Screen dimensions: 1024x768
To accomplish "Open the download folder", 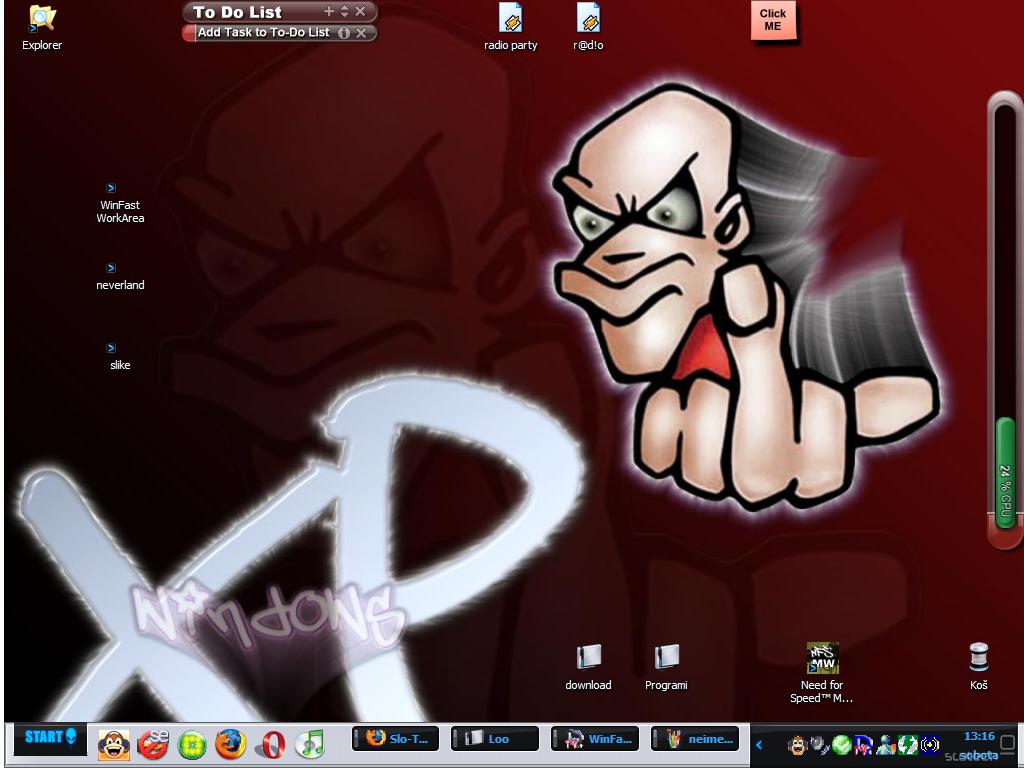I will point(588,667).
